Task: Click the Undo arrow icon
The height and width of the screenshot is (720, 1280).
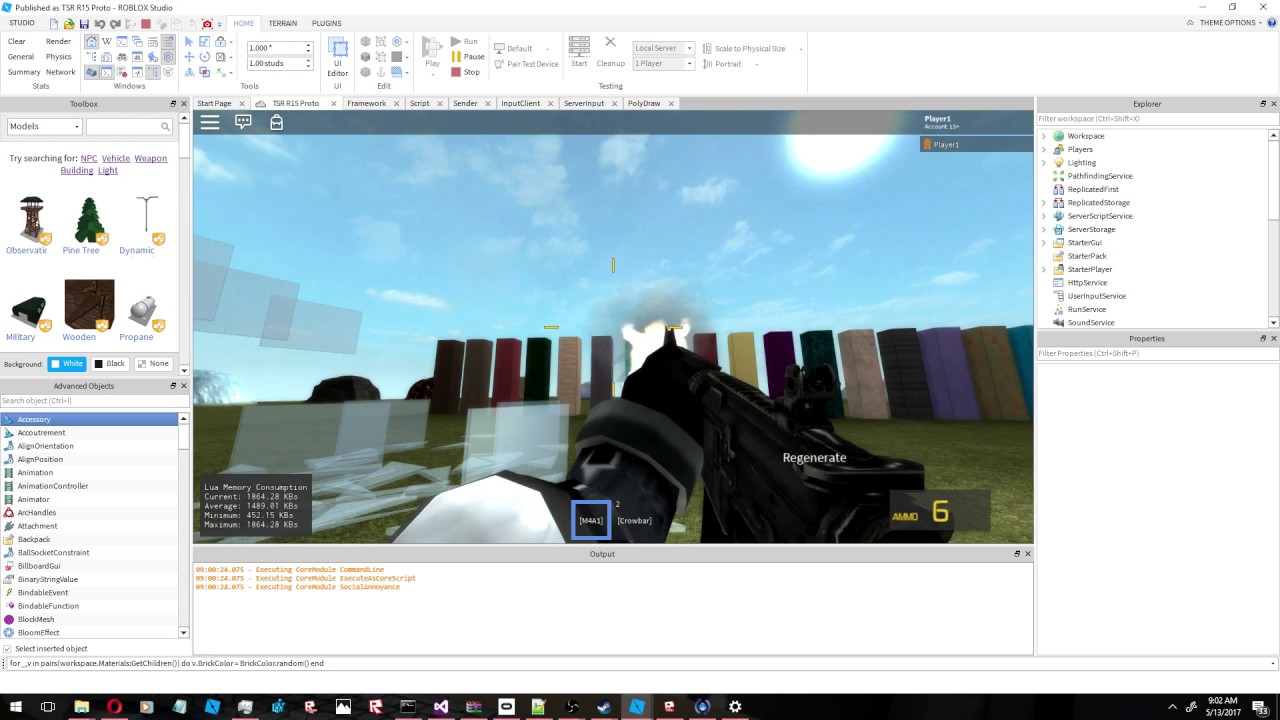Action: tap(100, 24)
